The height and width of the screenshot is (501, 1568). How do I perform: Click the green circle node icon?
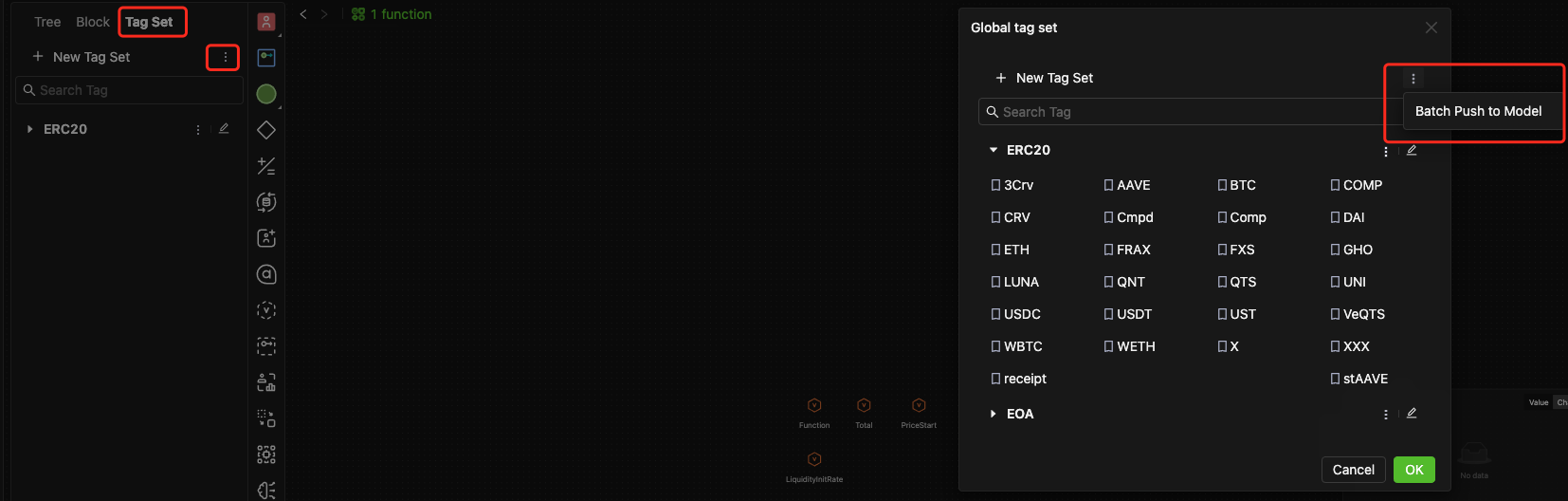click(266, 94)
